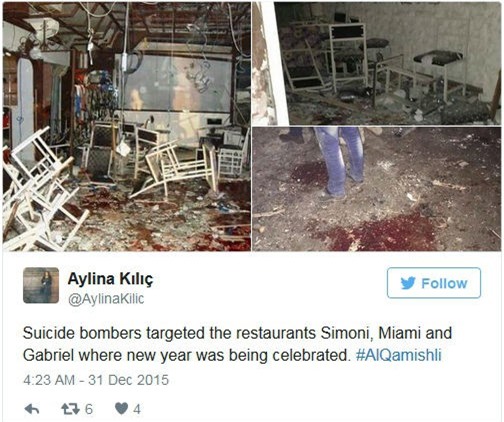Open Aylina Kılıç's profile avatar picture
This screenshot has height=422, width=504.
(x=41, y=285)
